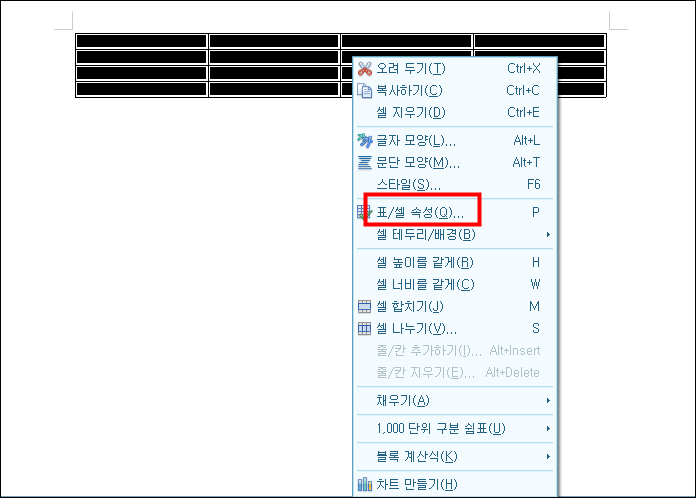
Task: Click the 셀 나누기 split cells icon
Action: [365, 328]
